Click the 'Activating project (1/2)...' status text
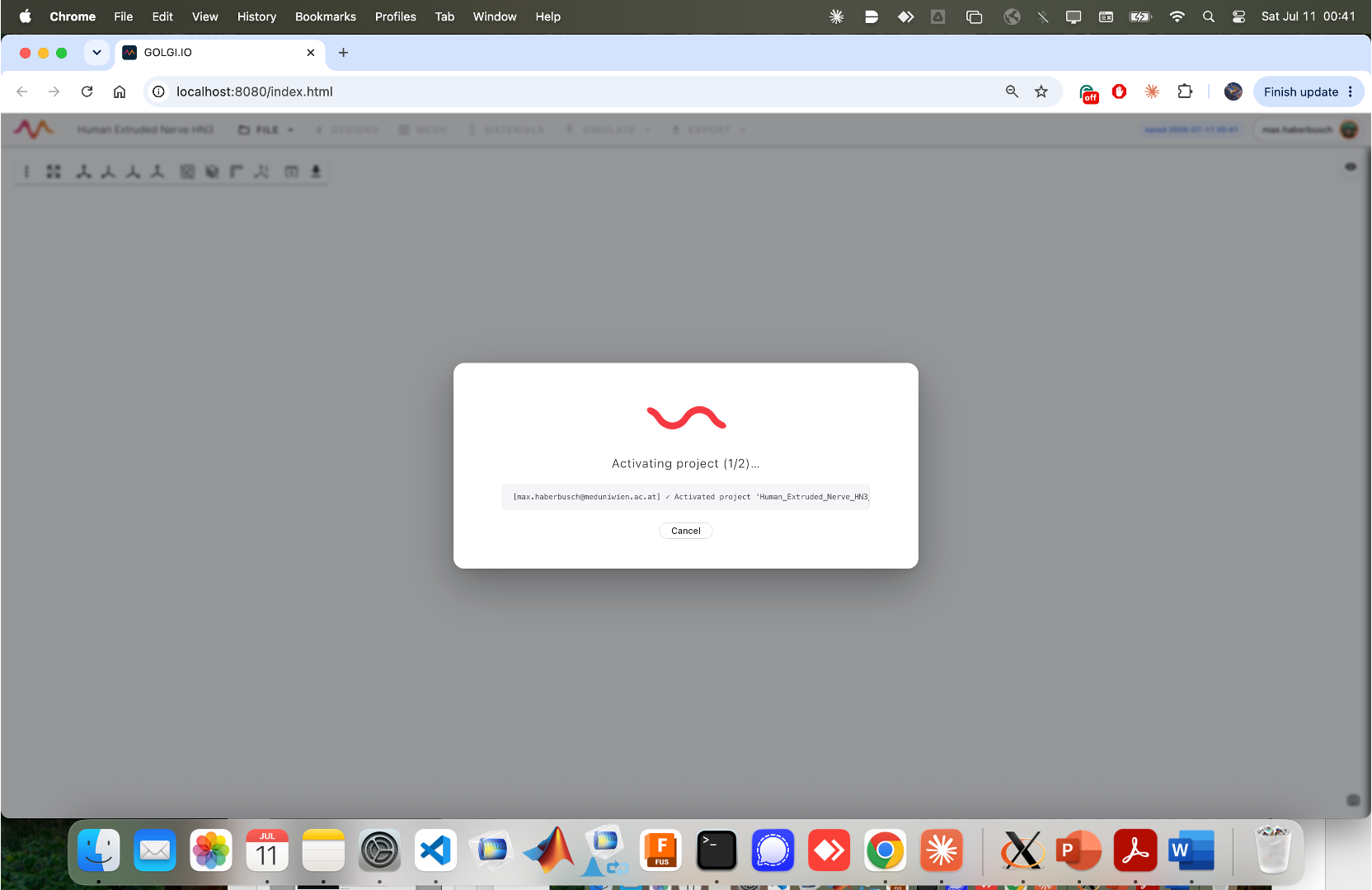 685,463
